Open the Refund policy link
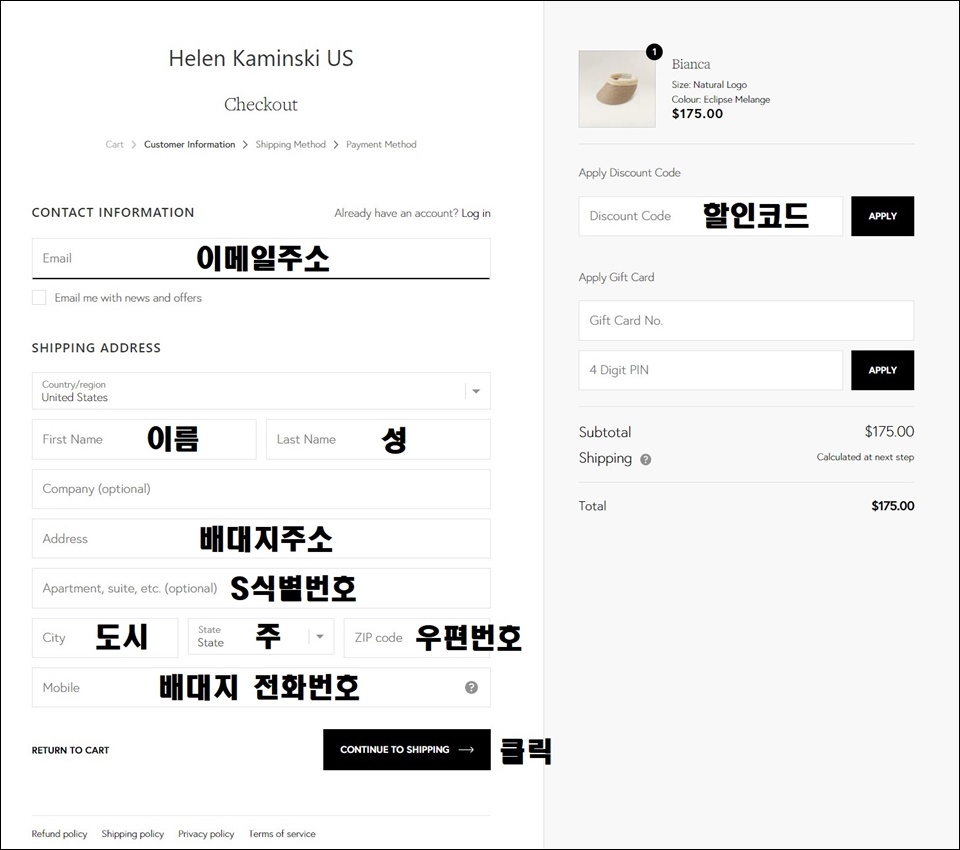The image size is (960, 850). (x=59, y=833)
